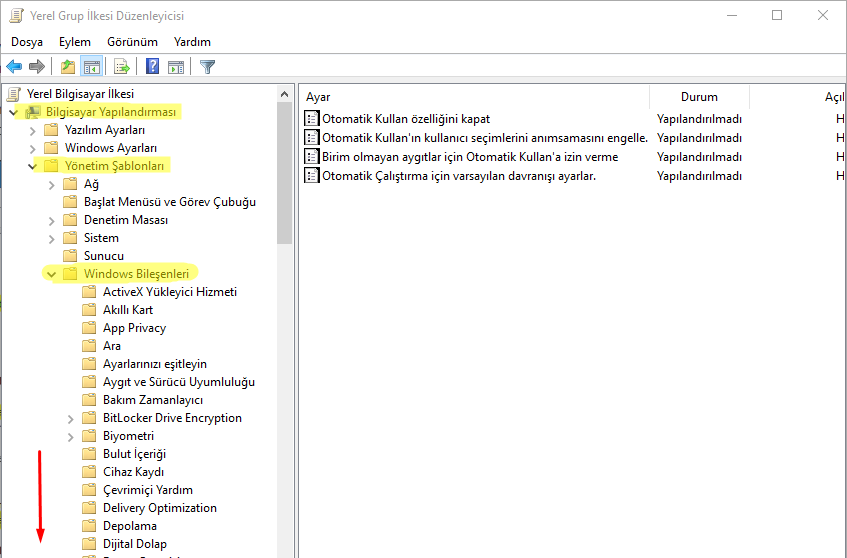Select the Sunucu tree folder
This screenshot has height=558, width=847.
pos(104,256)
